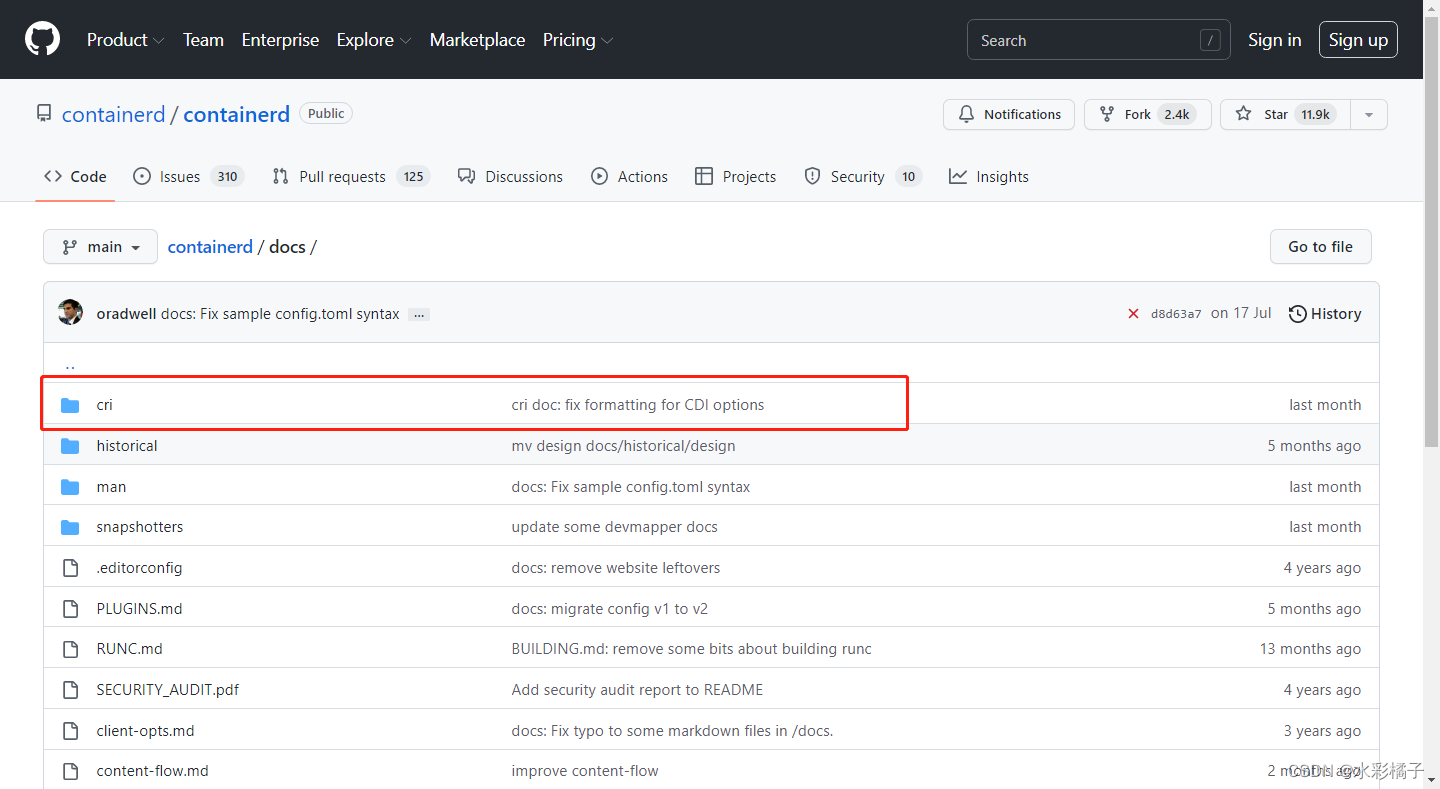Image resolution: width=1440 pixels, height=789 pixels.
Task: Open commit 'mv design docs/historical/design'
Action: tap(623, 446)
